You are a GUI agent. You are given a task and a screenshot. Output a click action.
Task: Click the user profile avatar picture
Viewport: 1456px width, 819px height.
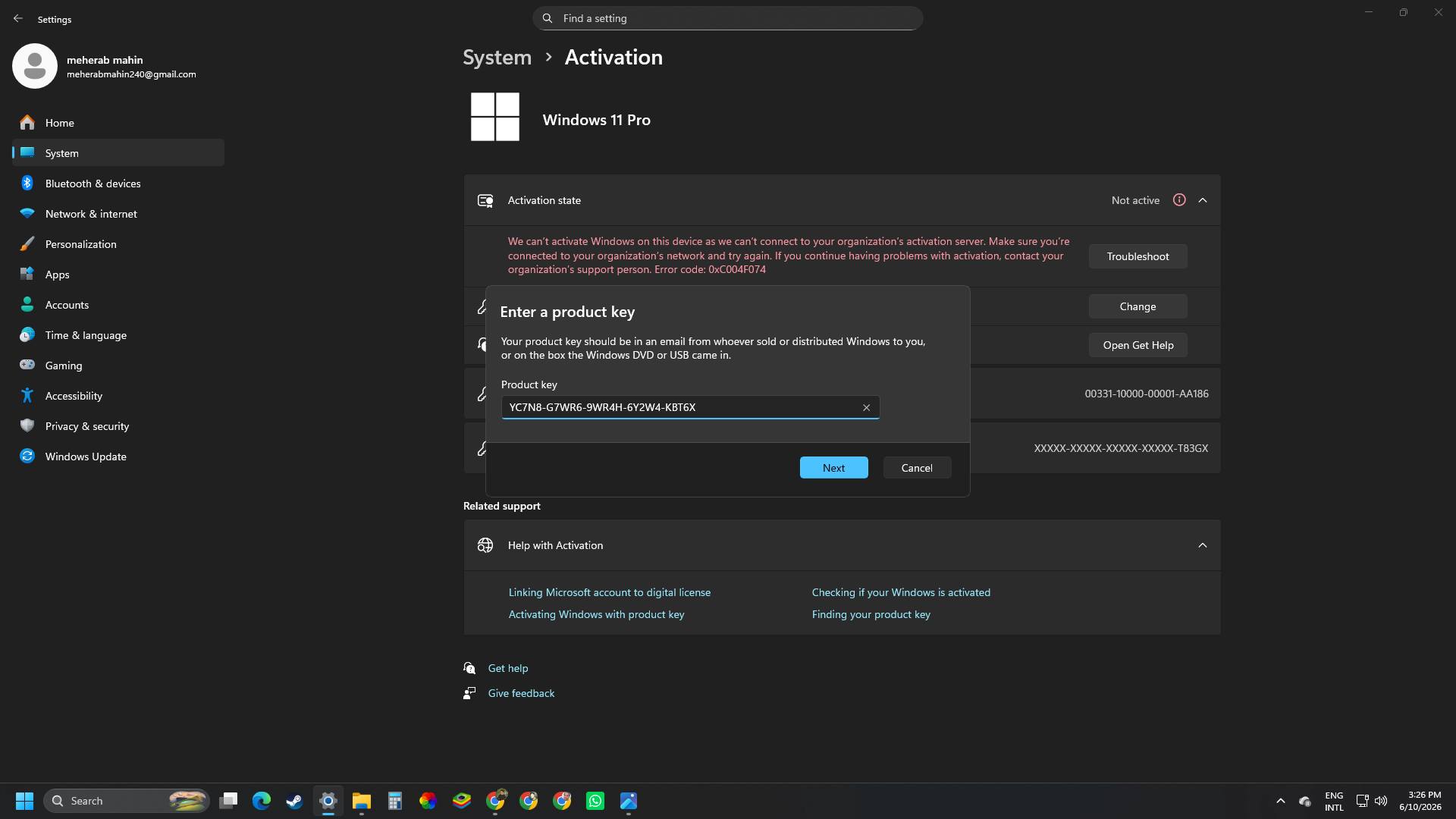[35, 66]
